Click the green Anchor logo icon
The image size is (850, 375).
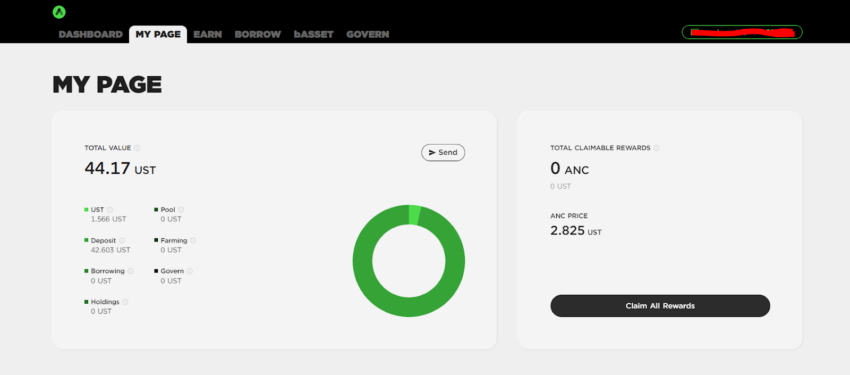tap(59, 12)
